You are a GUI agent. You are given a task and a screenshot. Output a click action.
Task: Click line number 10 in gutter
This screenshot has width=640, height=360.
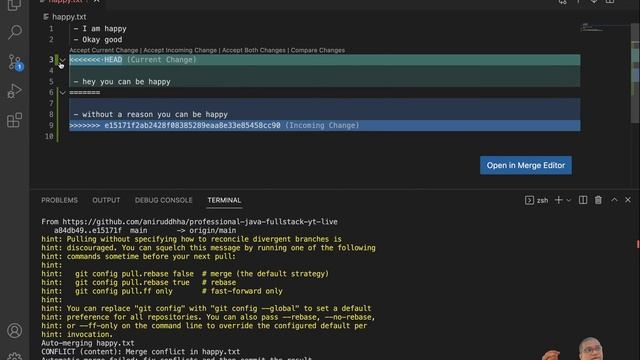[49, 136]
